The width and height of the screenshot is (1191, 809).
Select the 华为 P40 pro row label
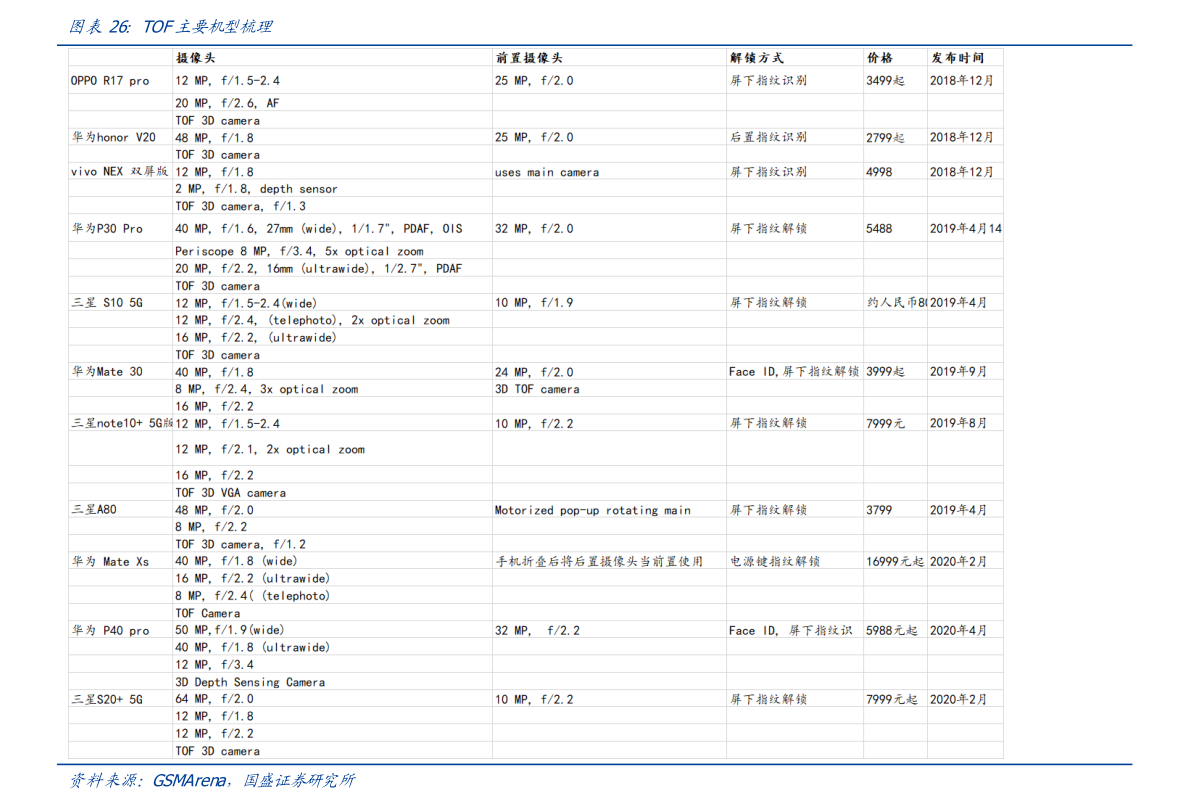(110, 630)
